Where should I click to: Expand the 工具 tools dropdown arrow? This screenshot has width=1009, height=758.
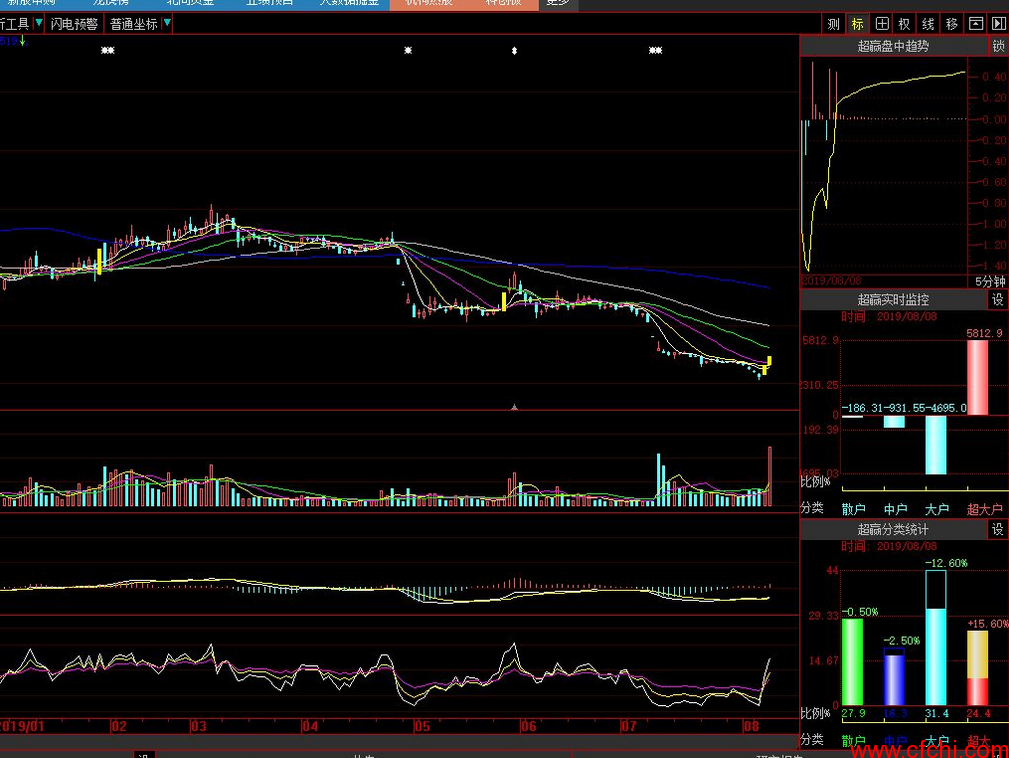tap(38, 24)
